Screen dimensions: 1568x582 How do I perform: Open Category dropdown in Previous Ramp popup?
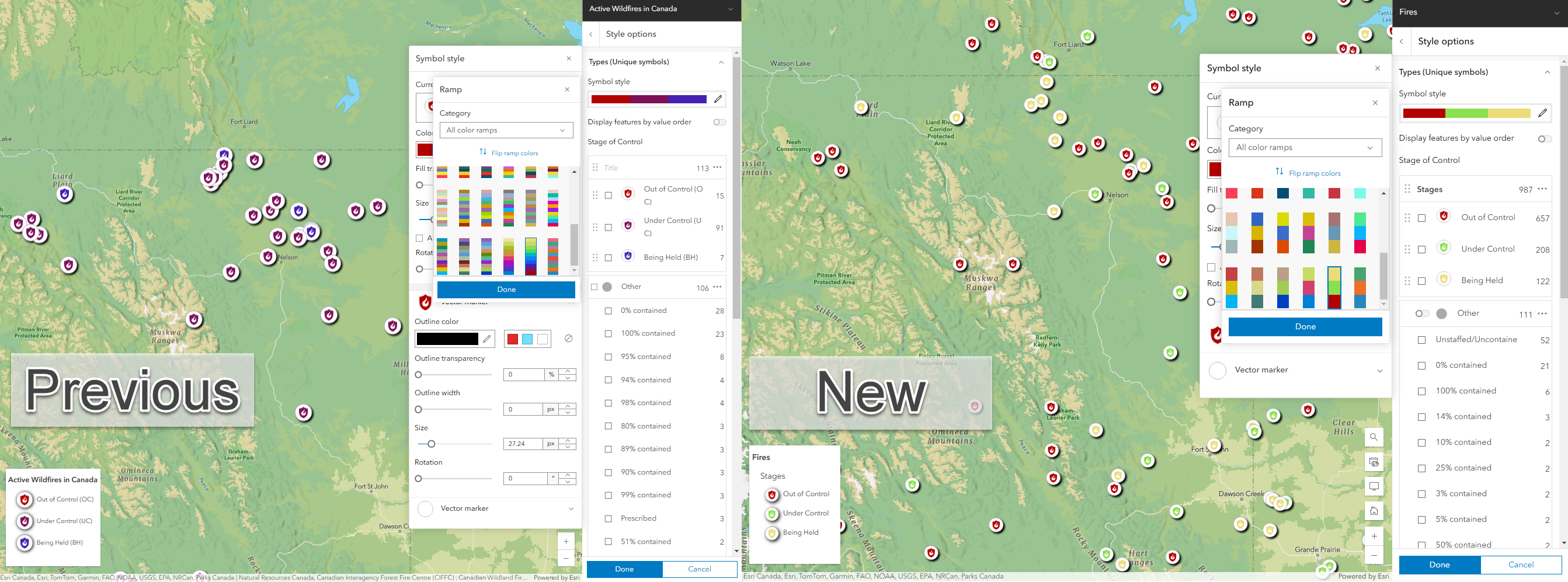coord(506,130)
